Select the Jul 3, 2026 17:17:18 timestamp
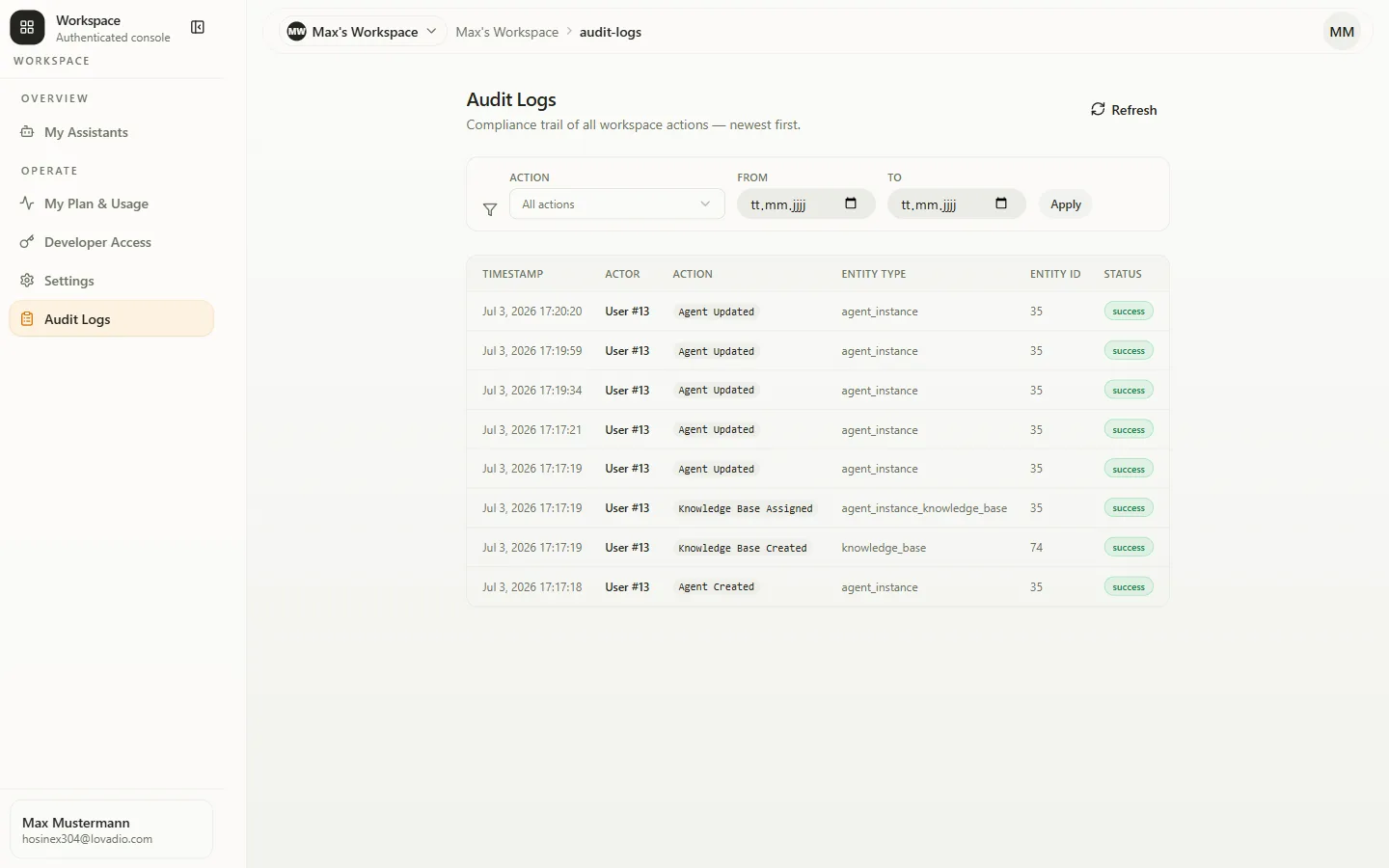The width and height of the screenshot is (1389, 868). pos(532,587)
